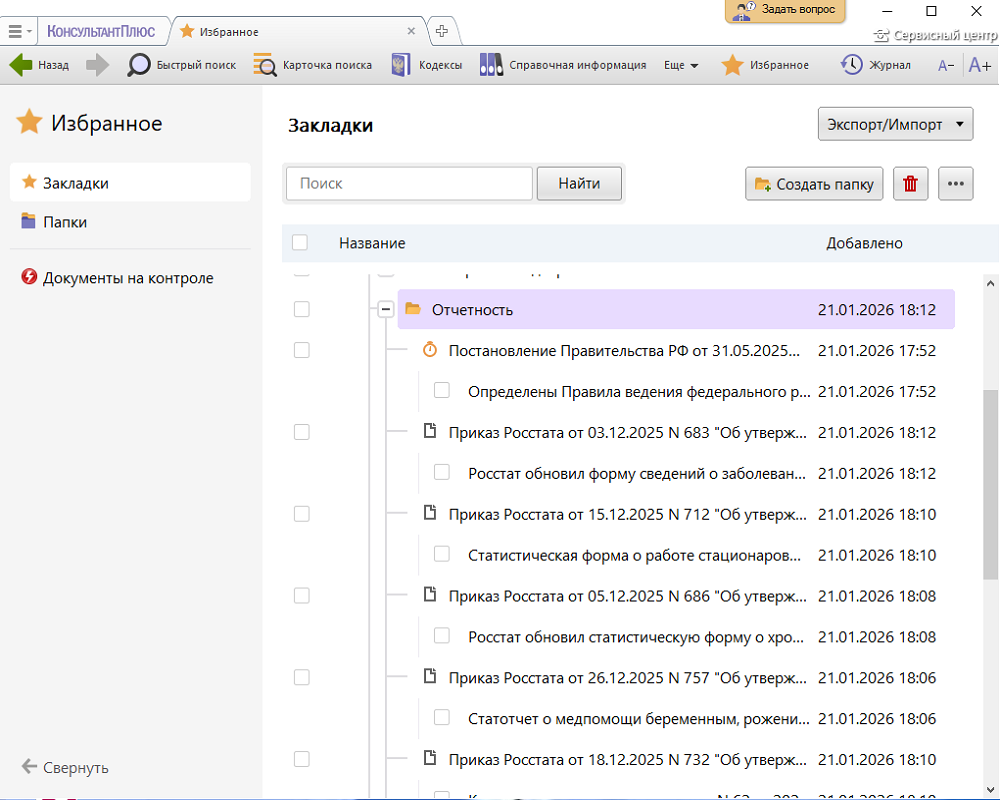Viewport: 1000px width, 800px height.
Task: Click the green Back arrow icon
Action: coord(21,65)
